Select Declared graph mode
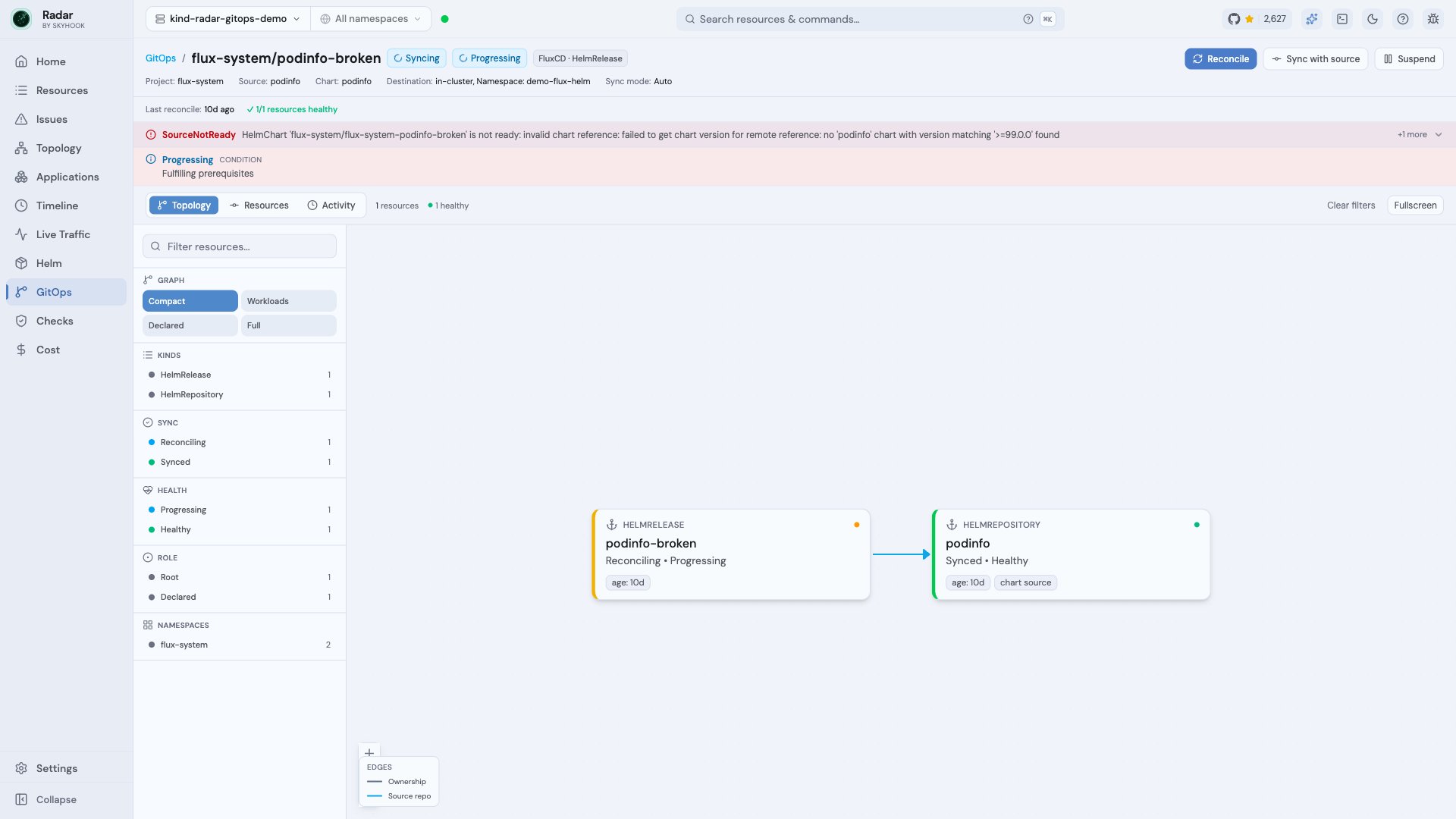This screenshot has width=1456, height=819. 190,325
